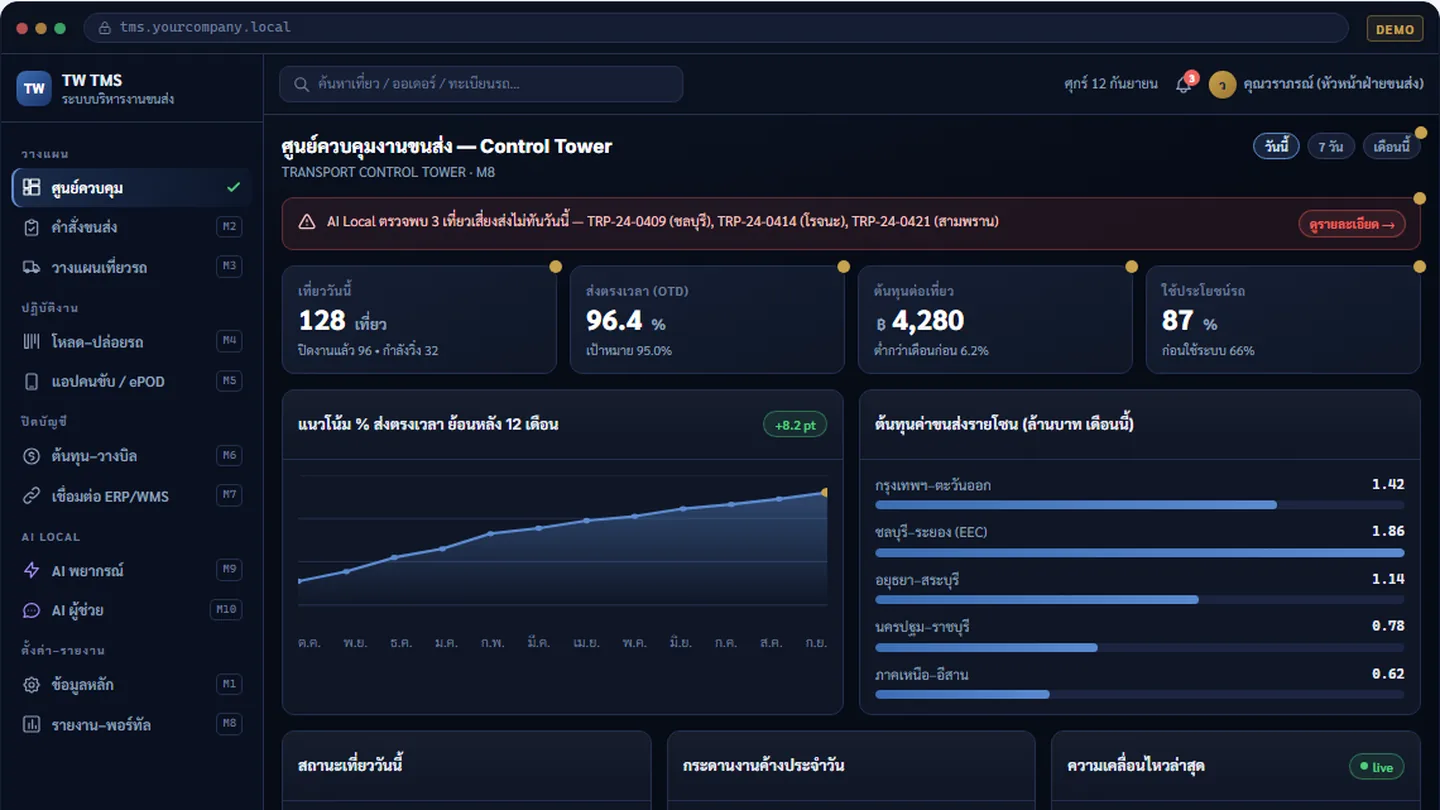
Task: Click the ใช้ประโยชน์รถ 87% card
Action: [1283, 320]
